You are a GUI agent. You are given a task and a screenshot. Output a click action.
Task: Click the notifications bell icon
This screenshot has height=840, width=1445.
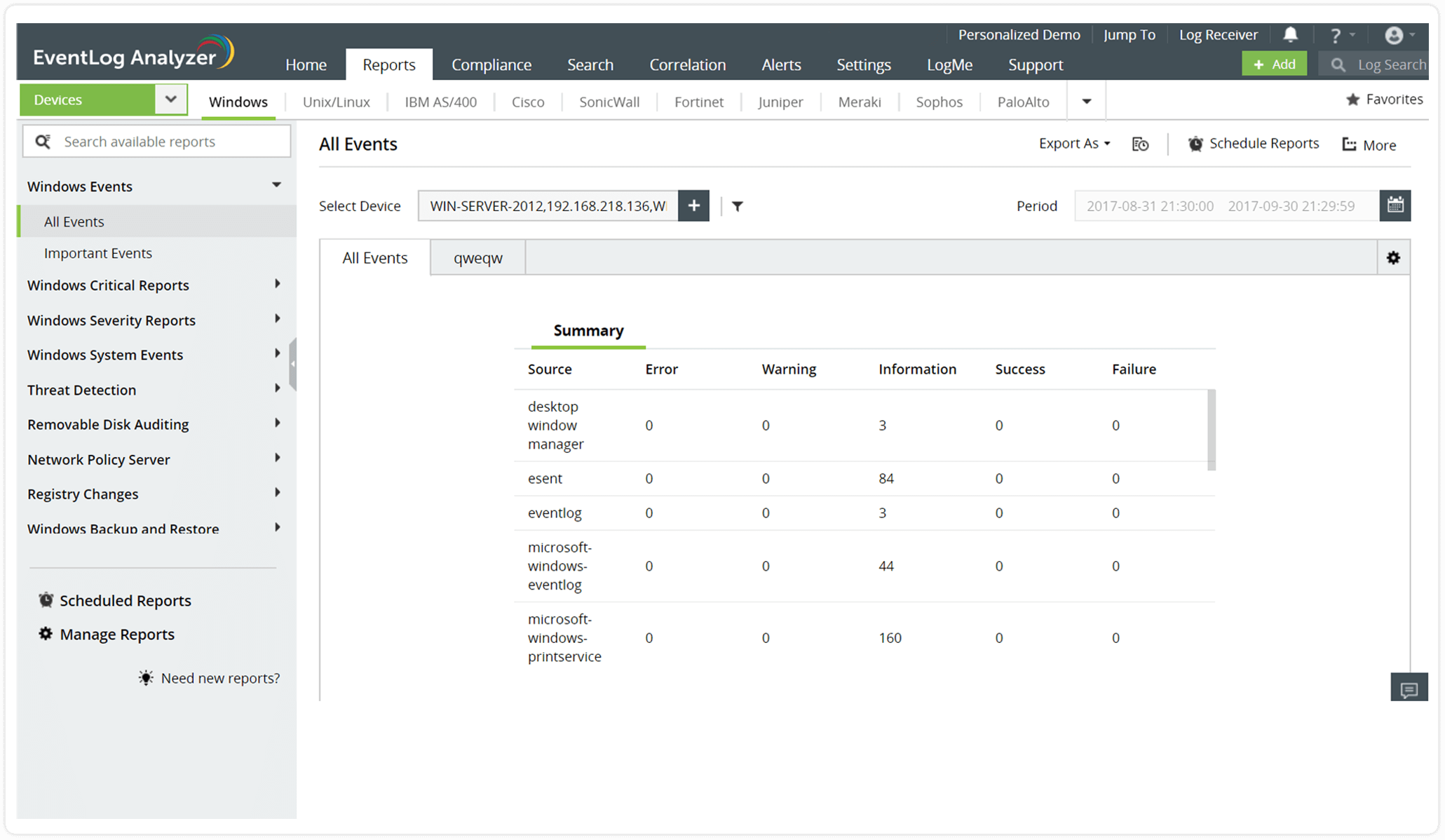tap(1290, 34)
